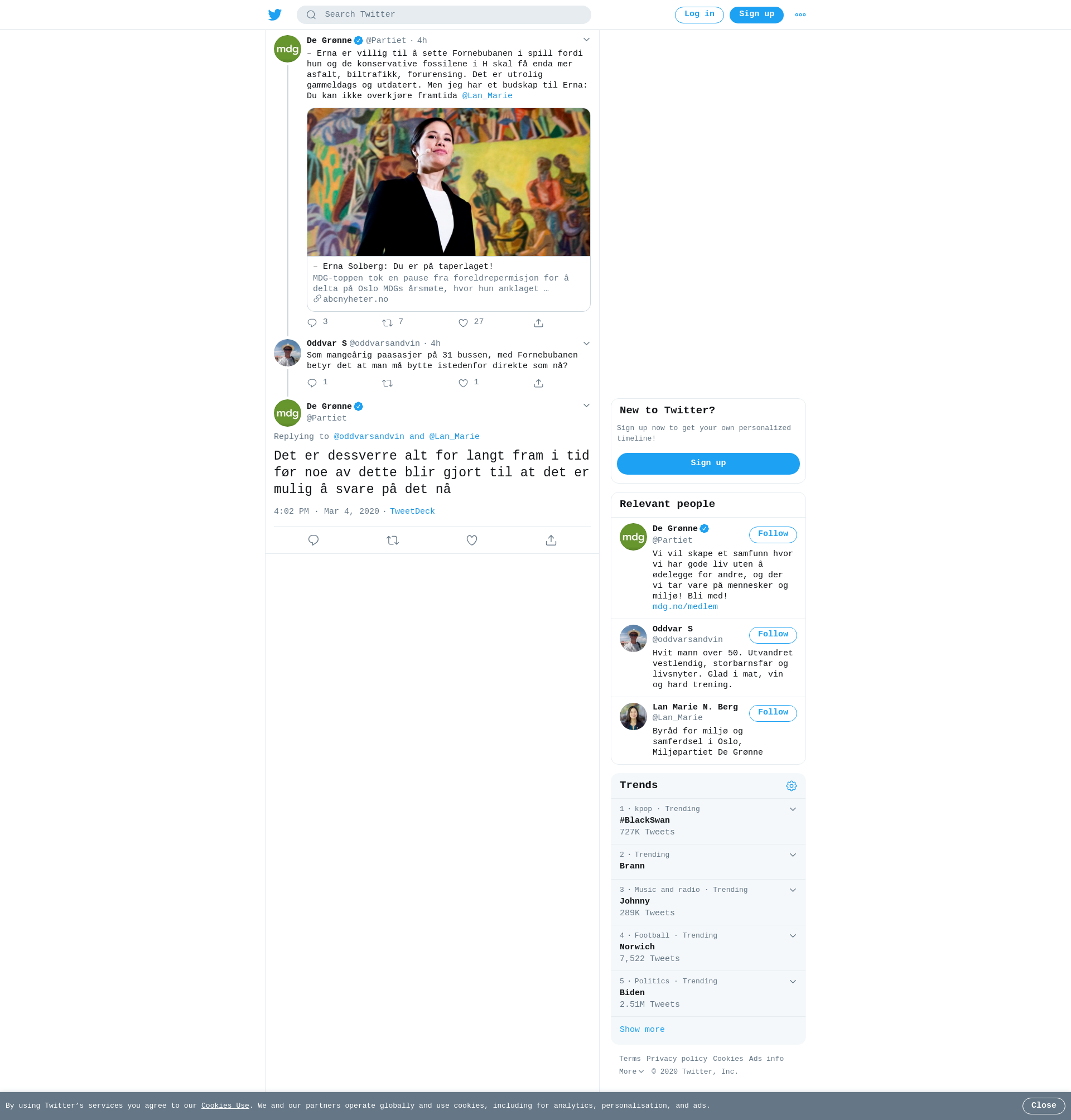Expand options caret on first De Grønne tweet
This screenshot has width=1071, height=1120.
click(586, 40)
